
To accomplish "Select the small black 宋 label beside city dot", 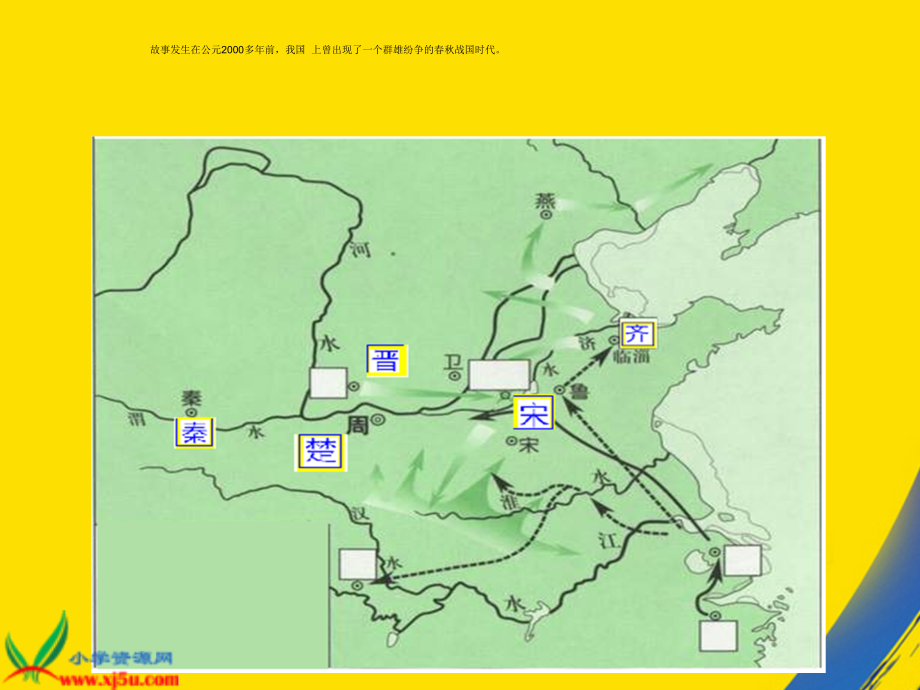I will (528, 446).
